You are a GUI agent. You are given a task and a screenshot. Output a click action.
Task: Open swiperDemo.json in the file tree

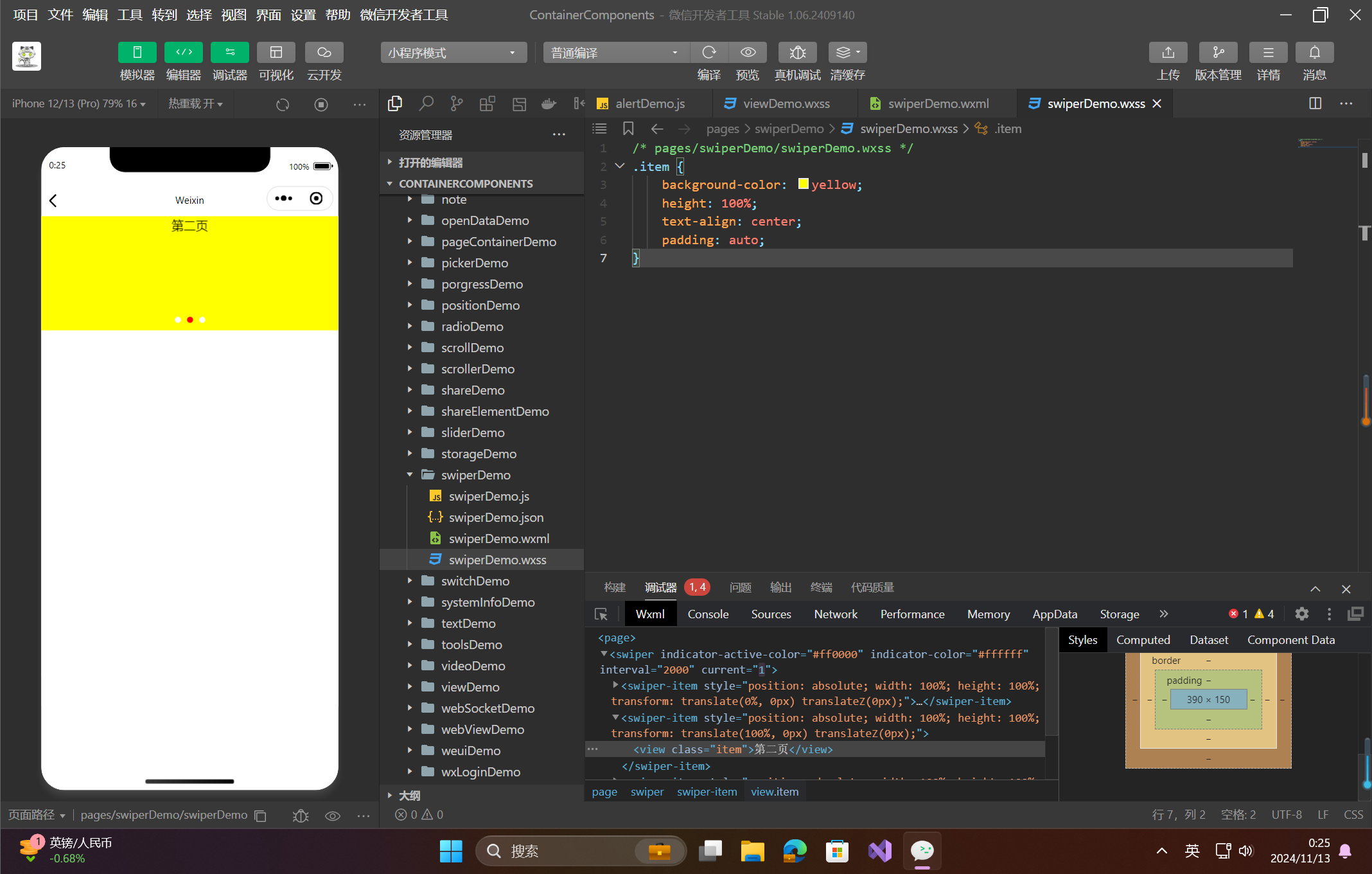(x=495, y=517)
